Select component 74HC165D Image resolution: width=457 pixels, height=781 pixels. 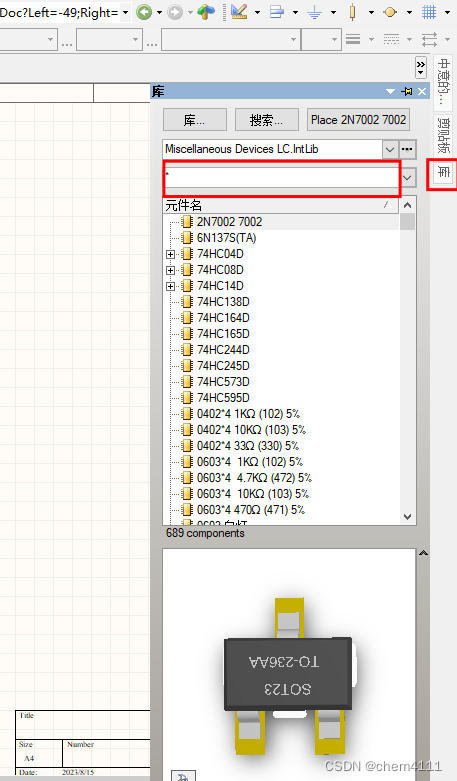pyautogui.click(x=223, y=334)
